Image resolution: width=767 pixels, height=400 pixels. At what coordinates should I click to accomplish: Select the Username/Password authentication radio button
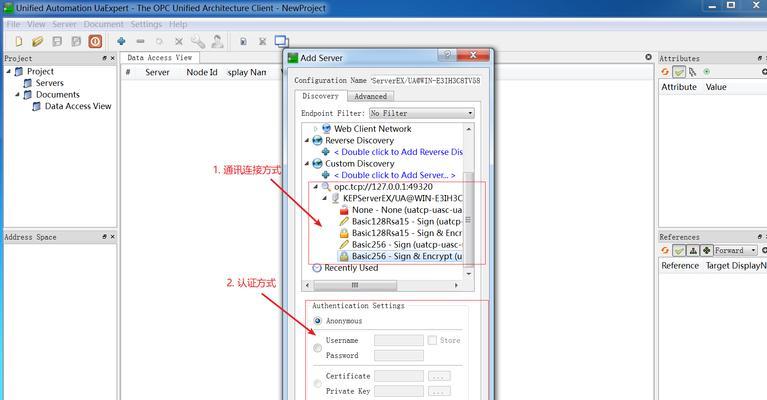[x=317, y=348]
